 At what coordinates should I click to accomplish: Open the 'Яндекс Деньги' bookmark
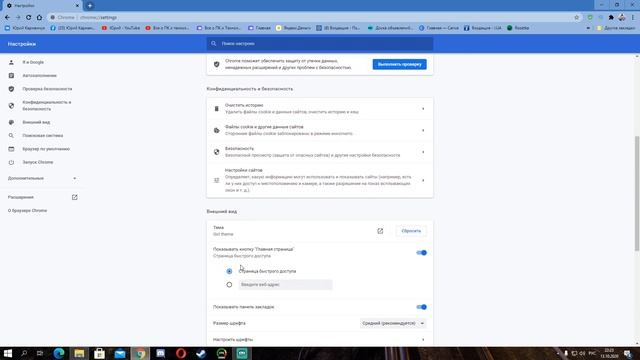pyautogui.click(x=293, y=28)
